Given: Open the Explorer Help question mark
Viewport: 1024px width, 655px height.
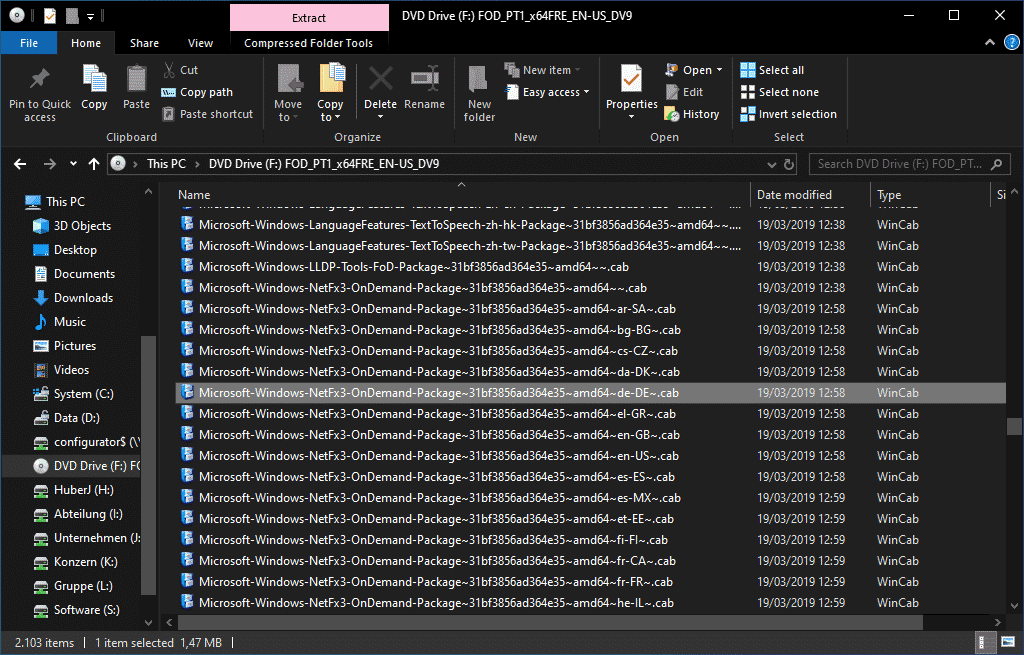Looking at the screenshot, I should [x=1011, y=43].
